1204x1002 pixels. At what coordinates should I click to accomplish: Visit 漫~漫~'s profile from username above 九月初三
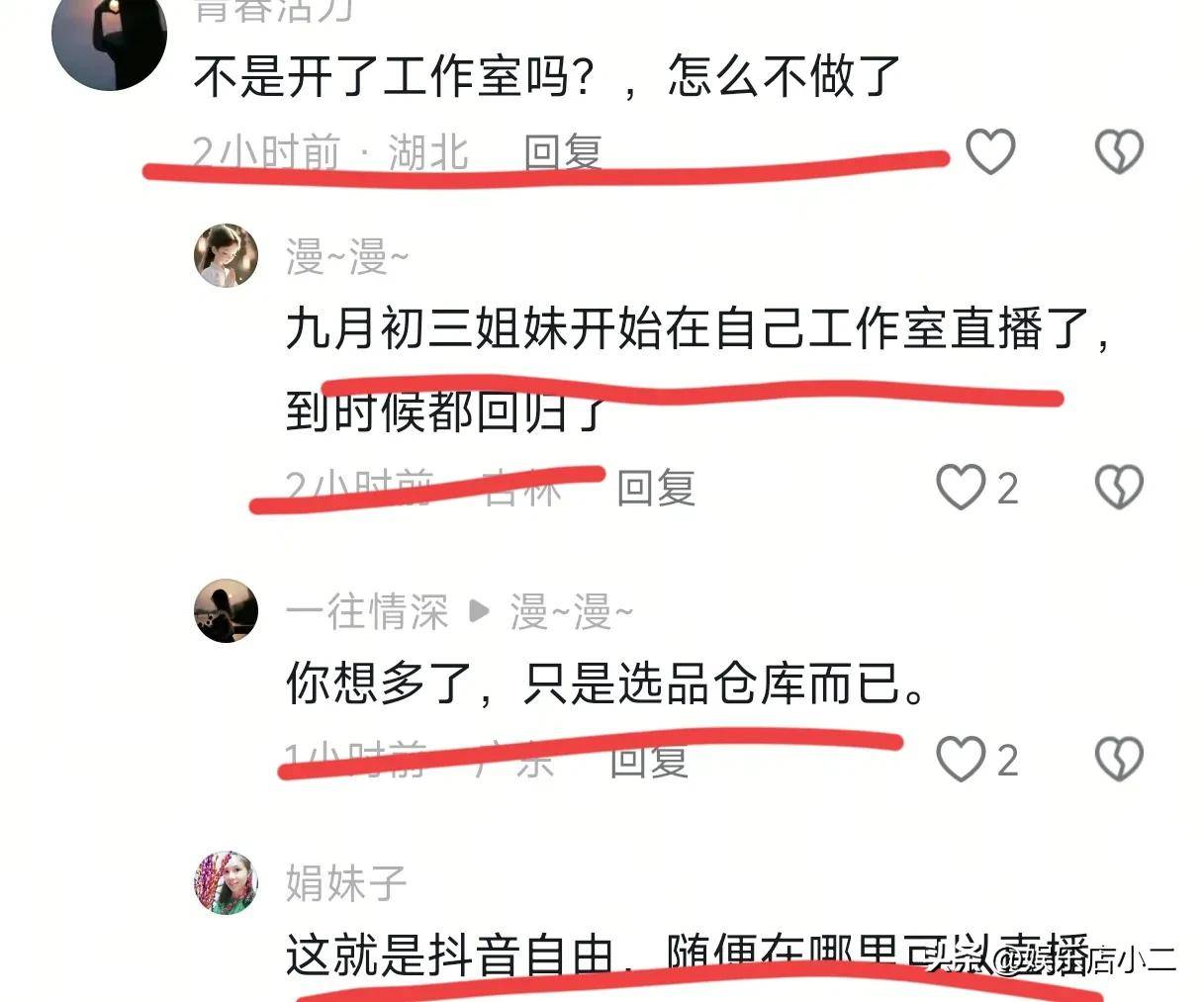[x=347, y=256]
